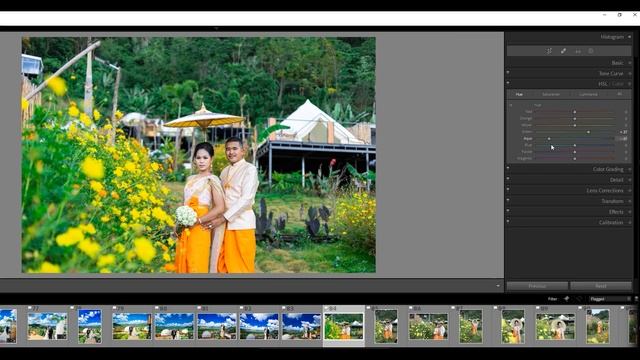
Task: Click the Previous button
Action: (537, 286)
